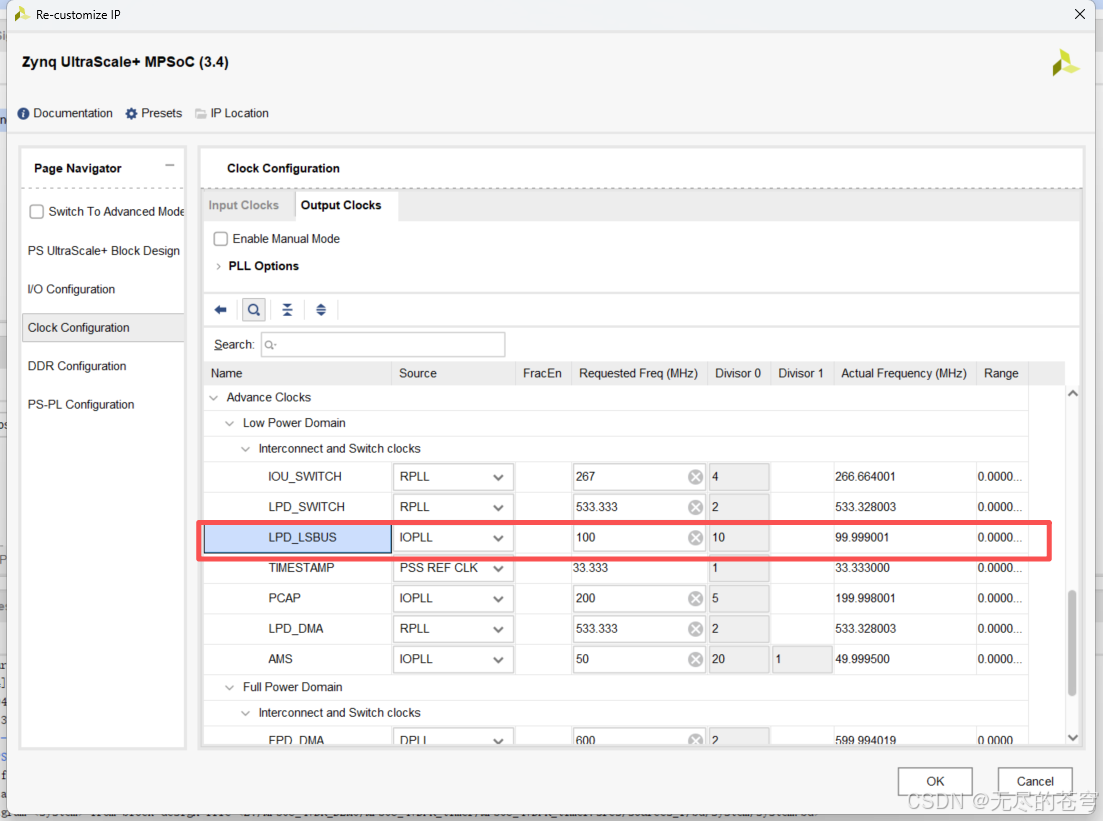Image resolution: width=1103 pixels, height=821 pixels.
Task: Open the PS-PL Configuration page
Action: pyautogui.click(x=81, y=405)
